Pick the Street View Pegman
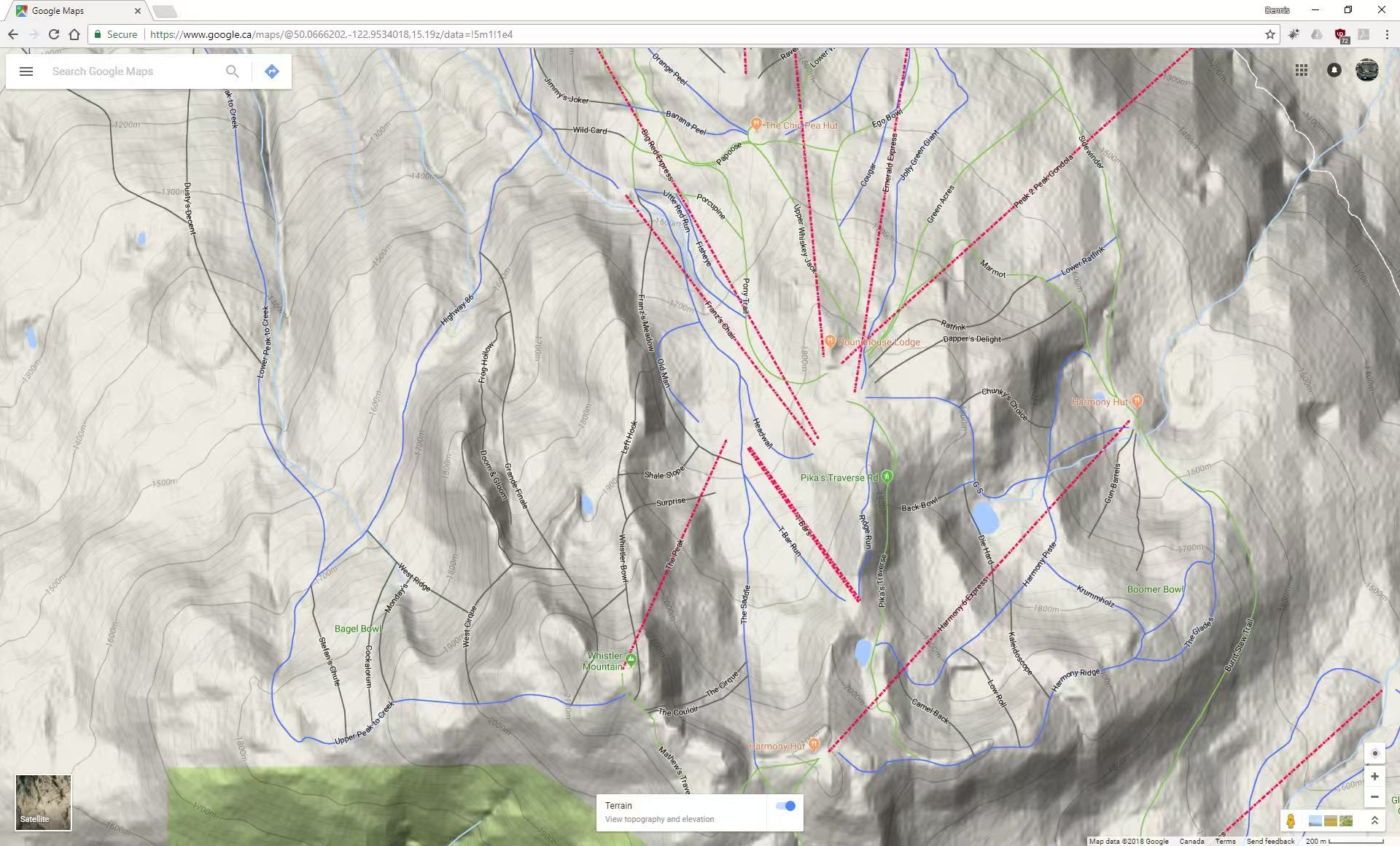 click(x=1291, y=821)
